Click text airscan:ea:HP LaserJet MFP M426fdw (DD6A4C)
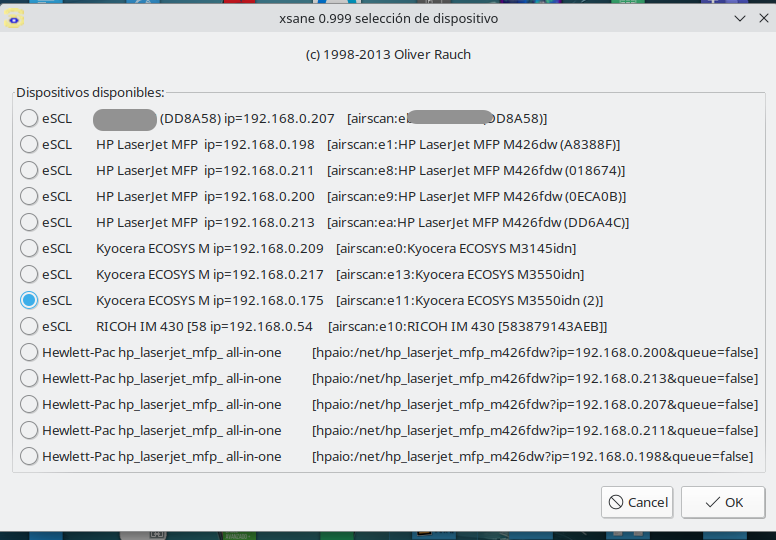 pos(478,222)
